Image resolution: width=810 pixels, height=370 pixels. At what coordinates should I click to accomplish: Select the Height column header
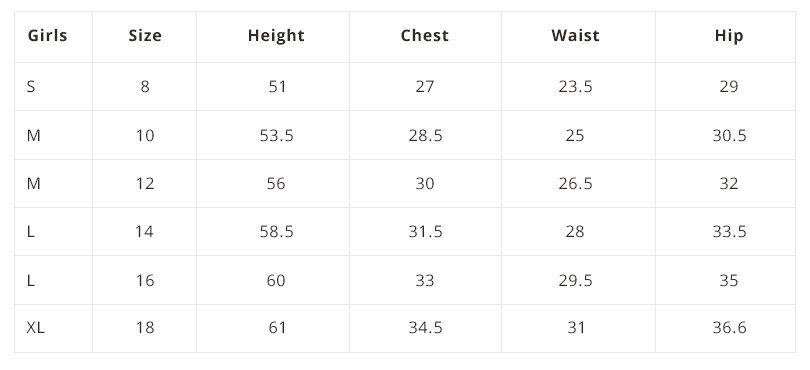276,36
